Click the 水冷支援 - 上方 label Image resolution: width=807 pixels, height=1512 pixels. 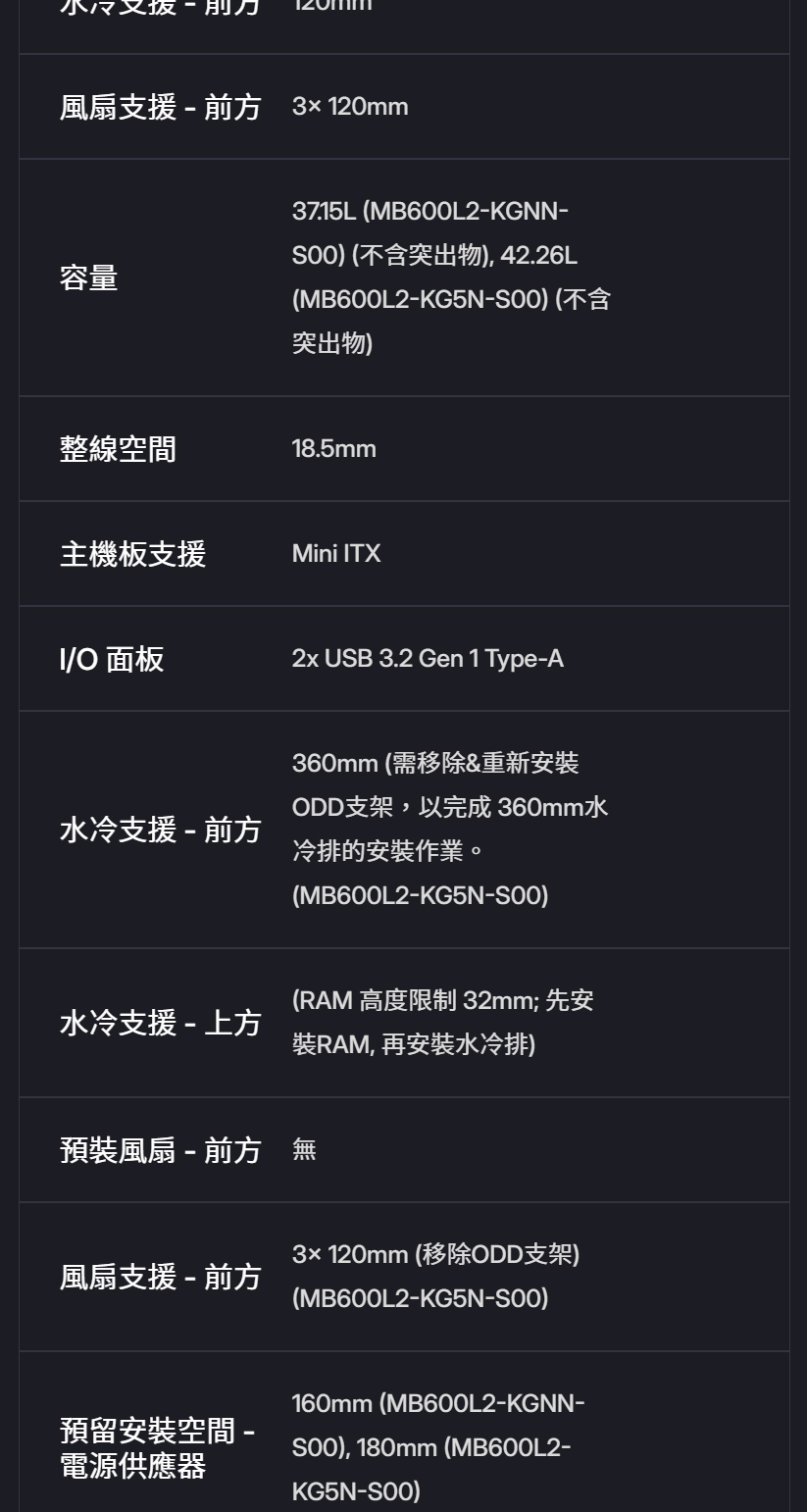161,1023
